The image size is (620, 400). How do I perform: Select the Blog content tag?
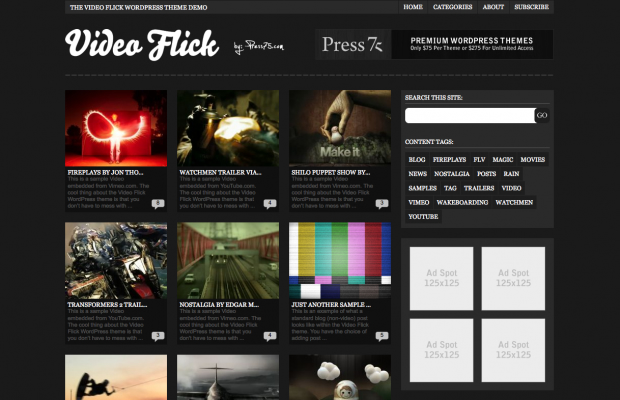tap(417, 160)
